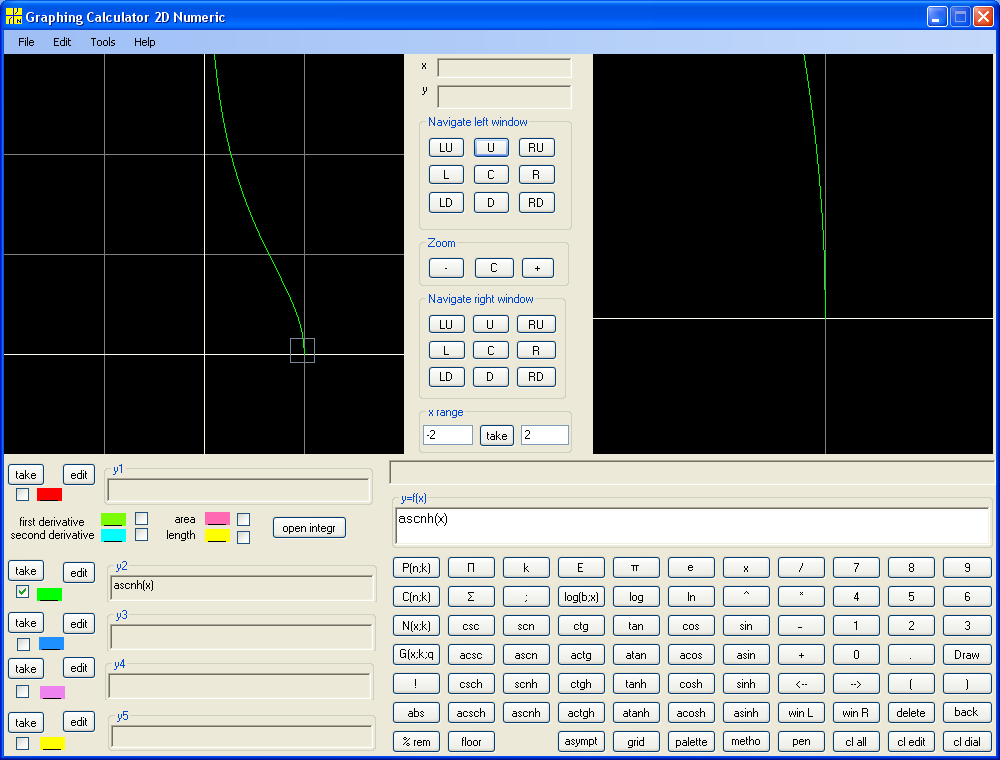This screenshot has width=1000, height=760.
Task: Click Zoom center C button
Action: coord(494,268)
